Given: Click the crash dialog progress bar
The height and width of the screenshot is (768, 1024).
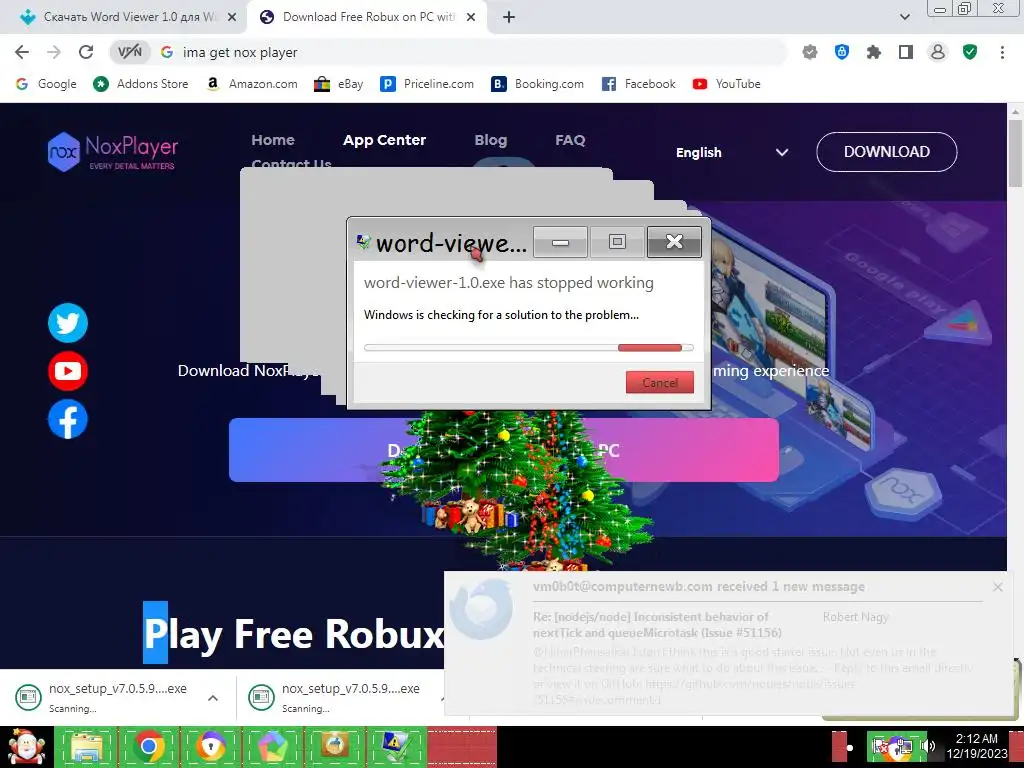Looking at the screenshot, I should coord(528,347).
